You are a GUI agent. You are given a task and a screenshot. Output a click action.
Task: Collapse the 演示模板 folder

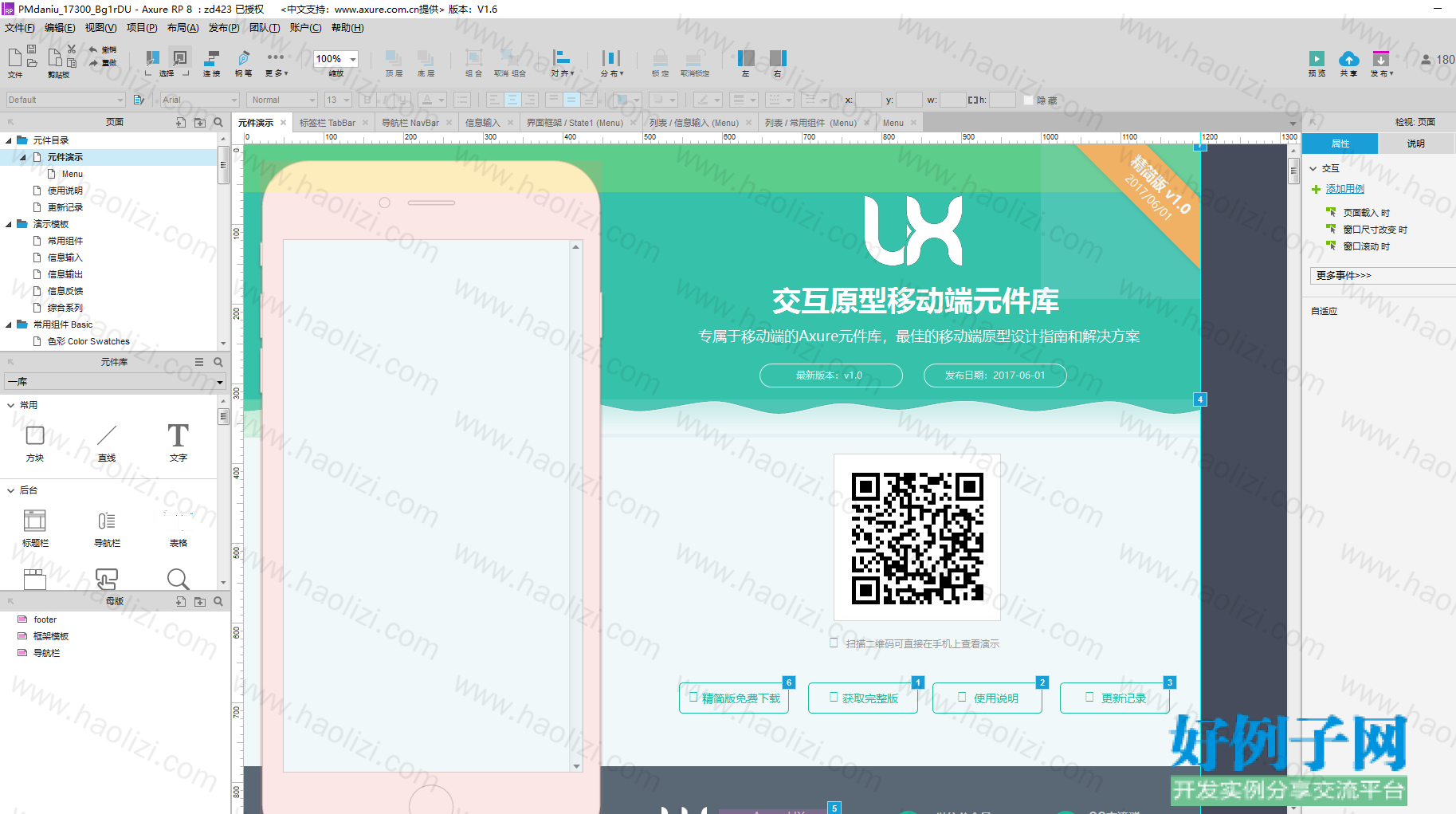[9, 224]
